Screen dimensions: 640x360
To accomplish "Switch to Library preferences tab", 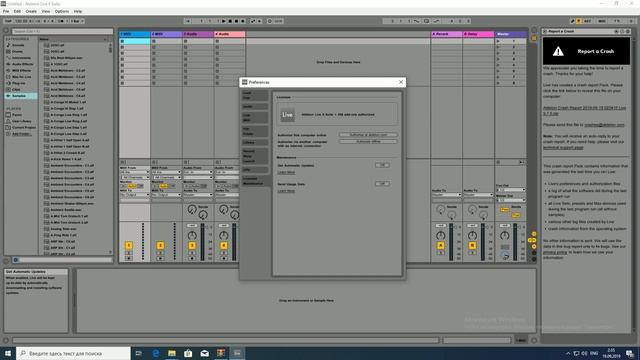I will (x=254, y=142).
